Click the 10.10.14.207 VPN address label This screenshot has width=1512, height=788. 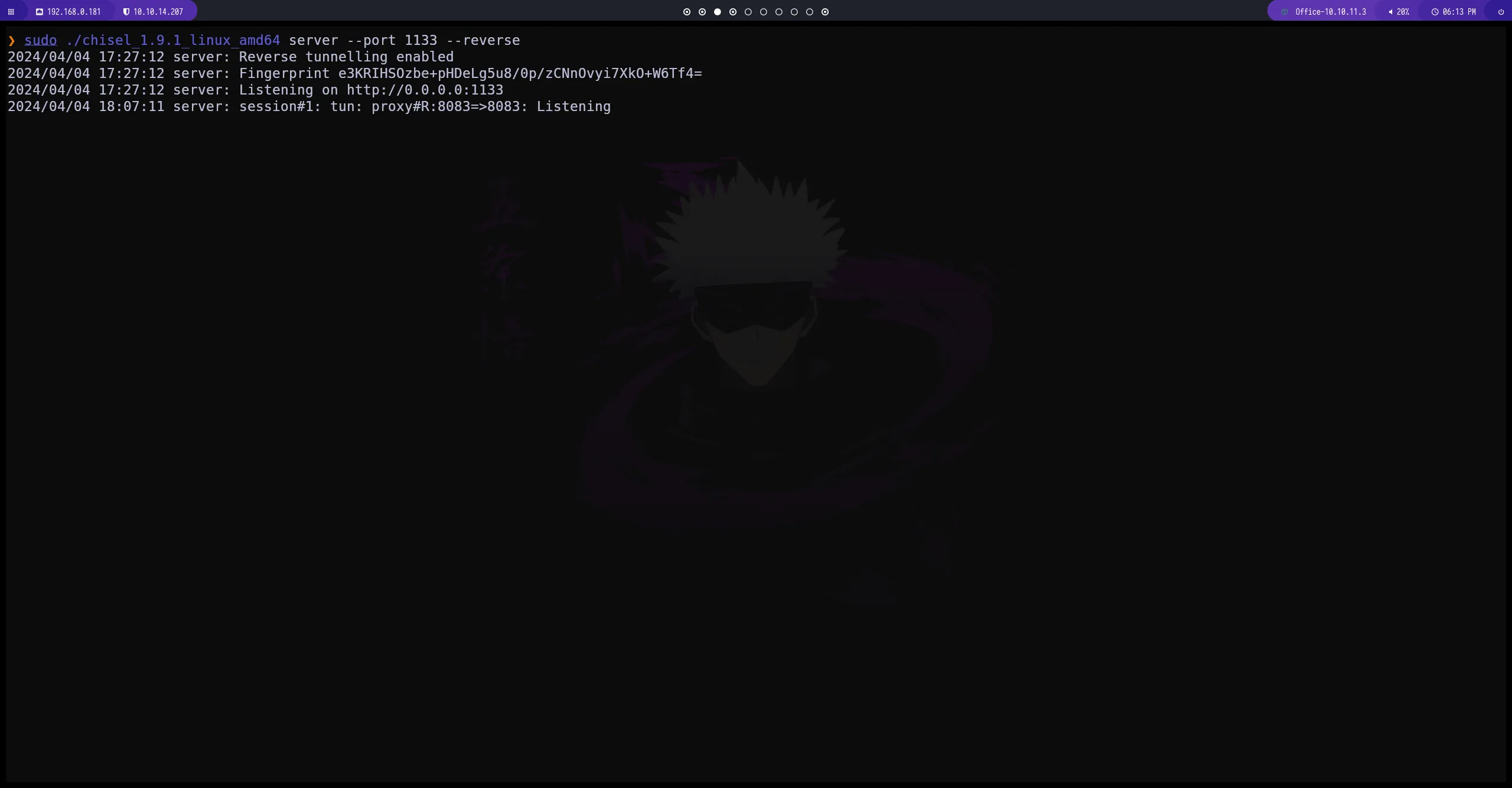tap(158, 12)
